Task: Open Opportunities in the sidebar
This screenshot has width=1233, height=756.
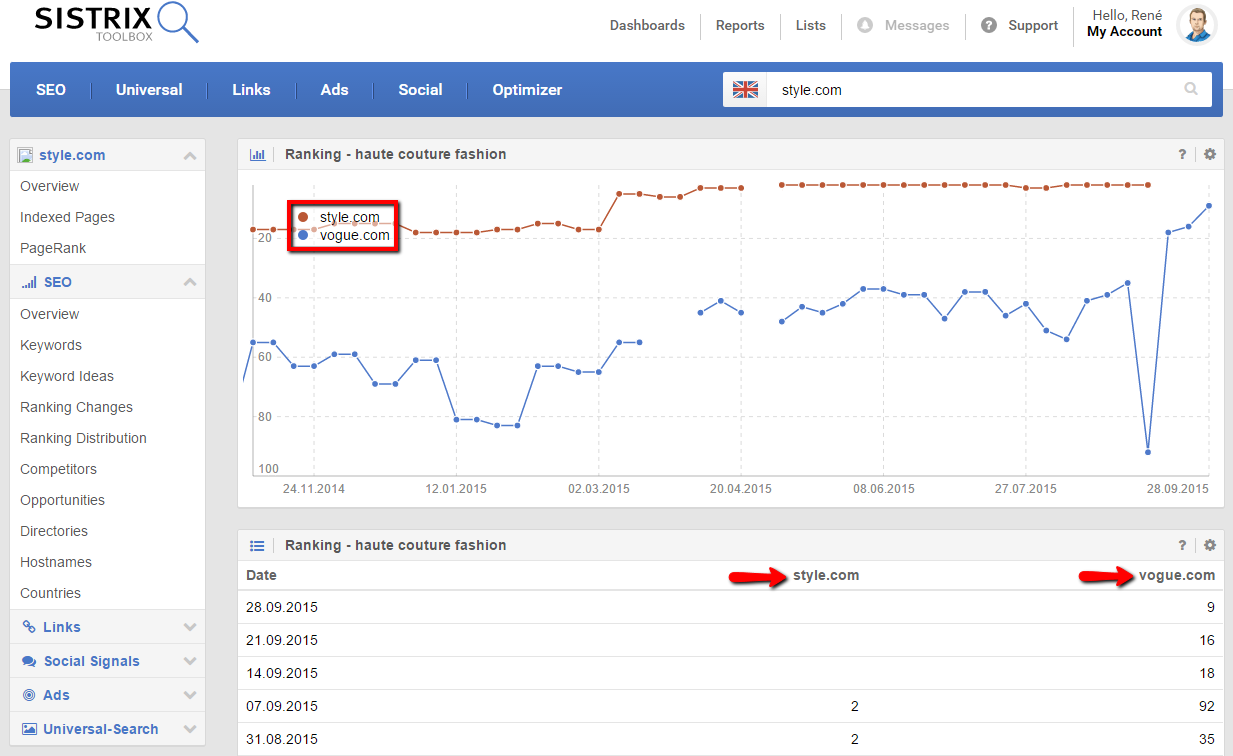Action: click(x=62, y=500)
